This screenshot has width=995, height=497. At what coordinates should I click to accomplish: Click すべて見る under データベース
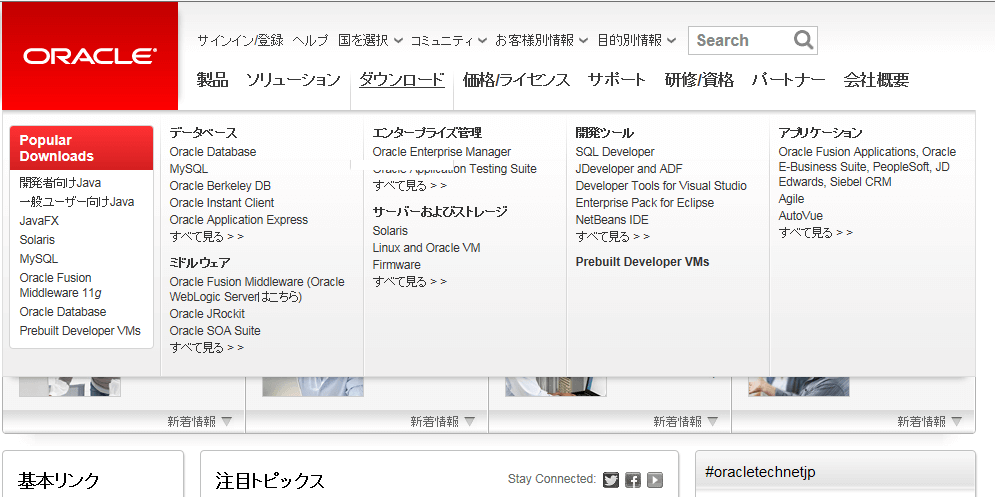pyautogui.click(x=207, y=236)
